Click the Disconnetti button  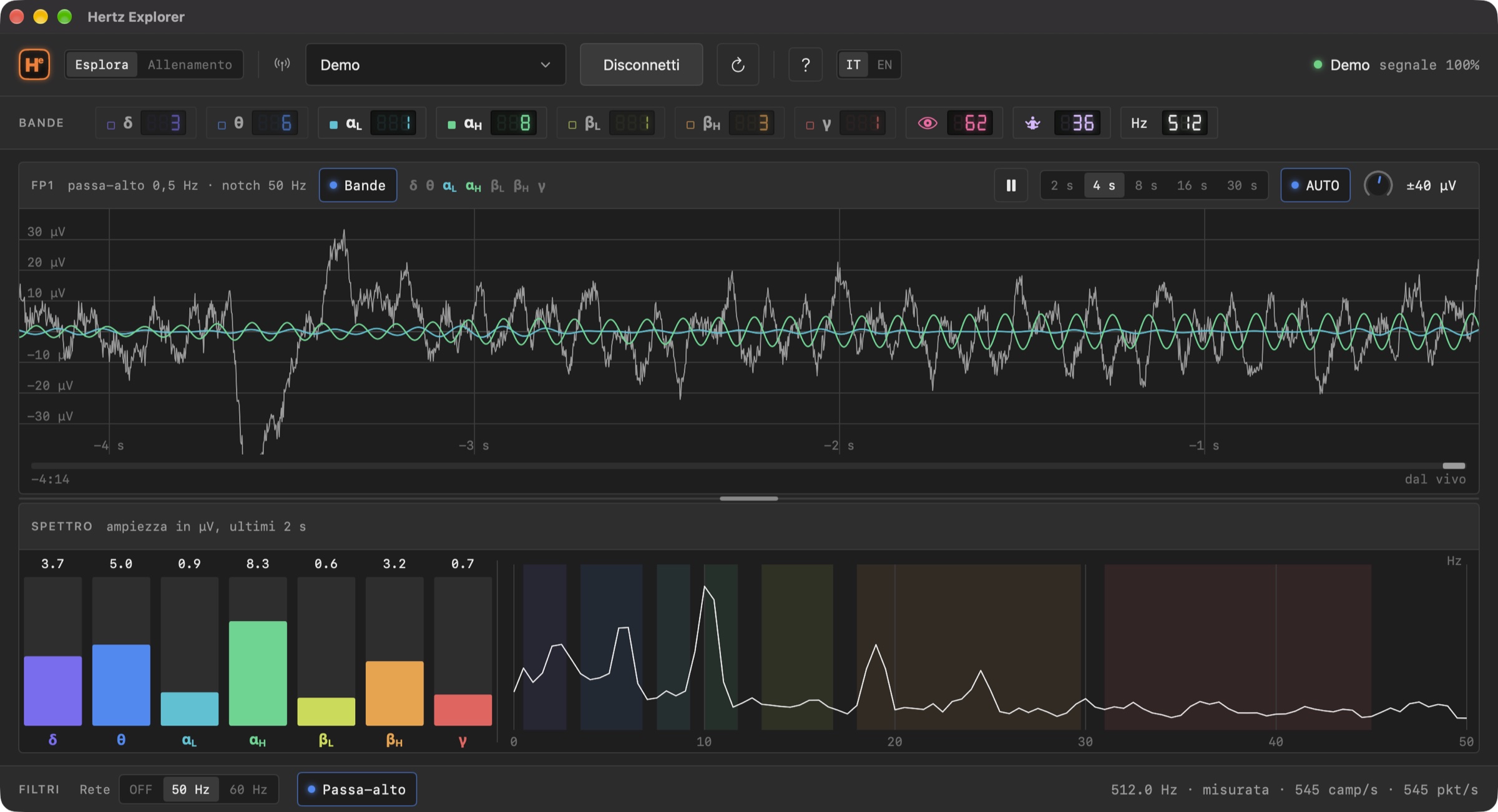click(x=641, y=64)
